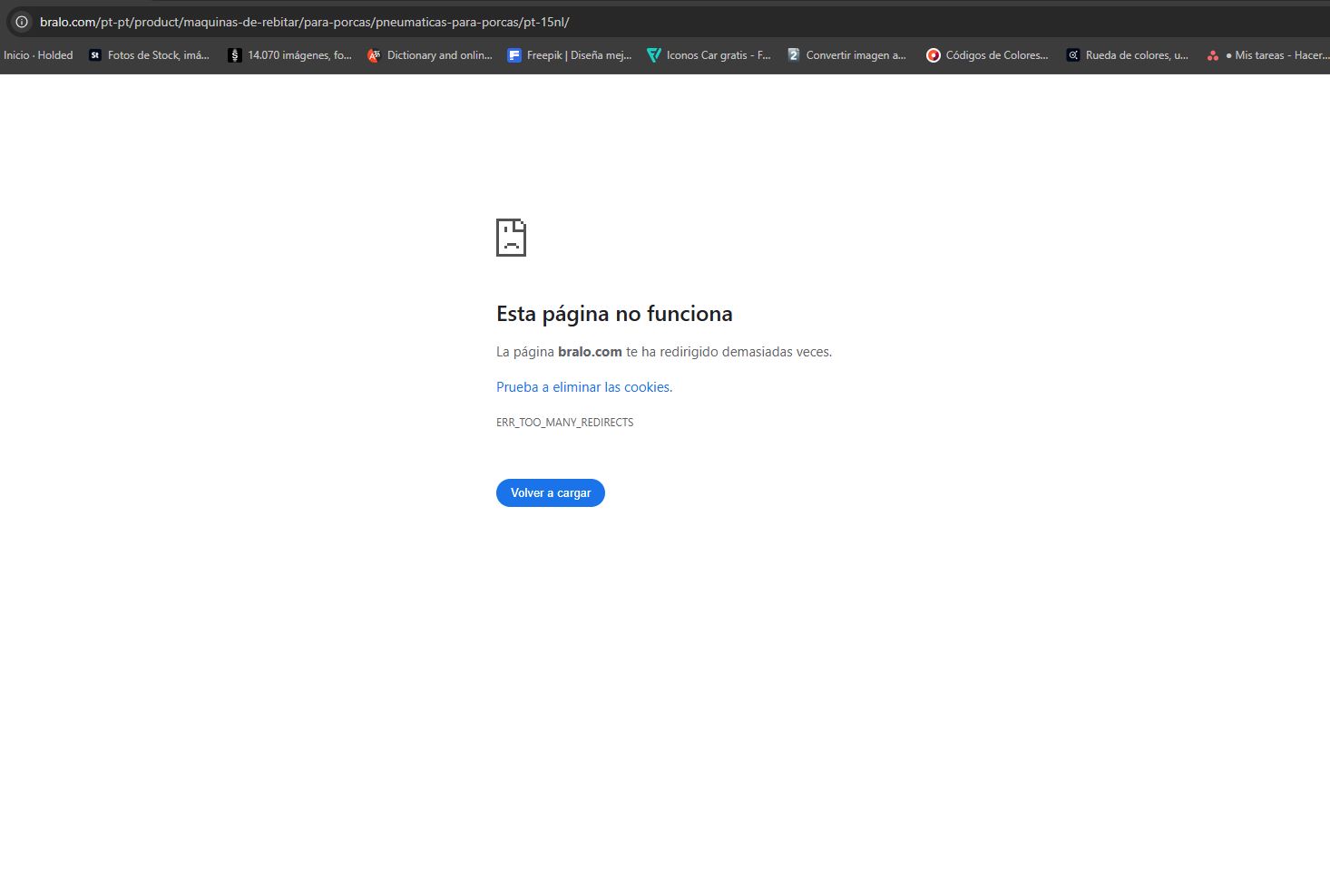Viewport: 1330px width, 896px height.
Task: Click the "te ha redirigido demasiadas veces" message
Action: pos(729,352)
